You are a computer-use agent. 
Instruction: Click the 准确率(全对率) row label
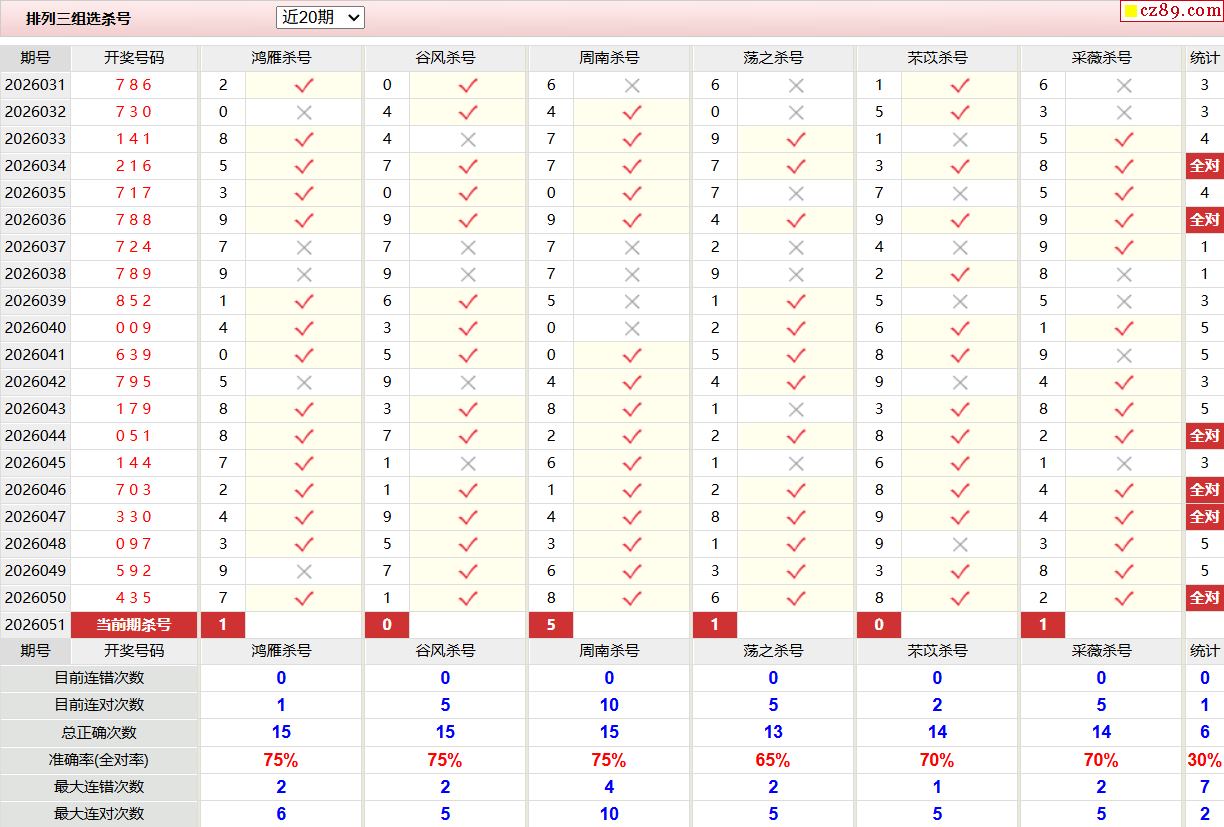coord(99,760)
